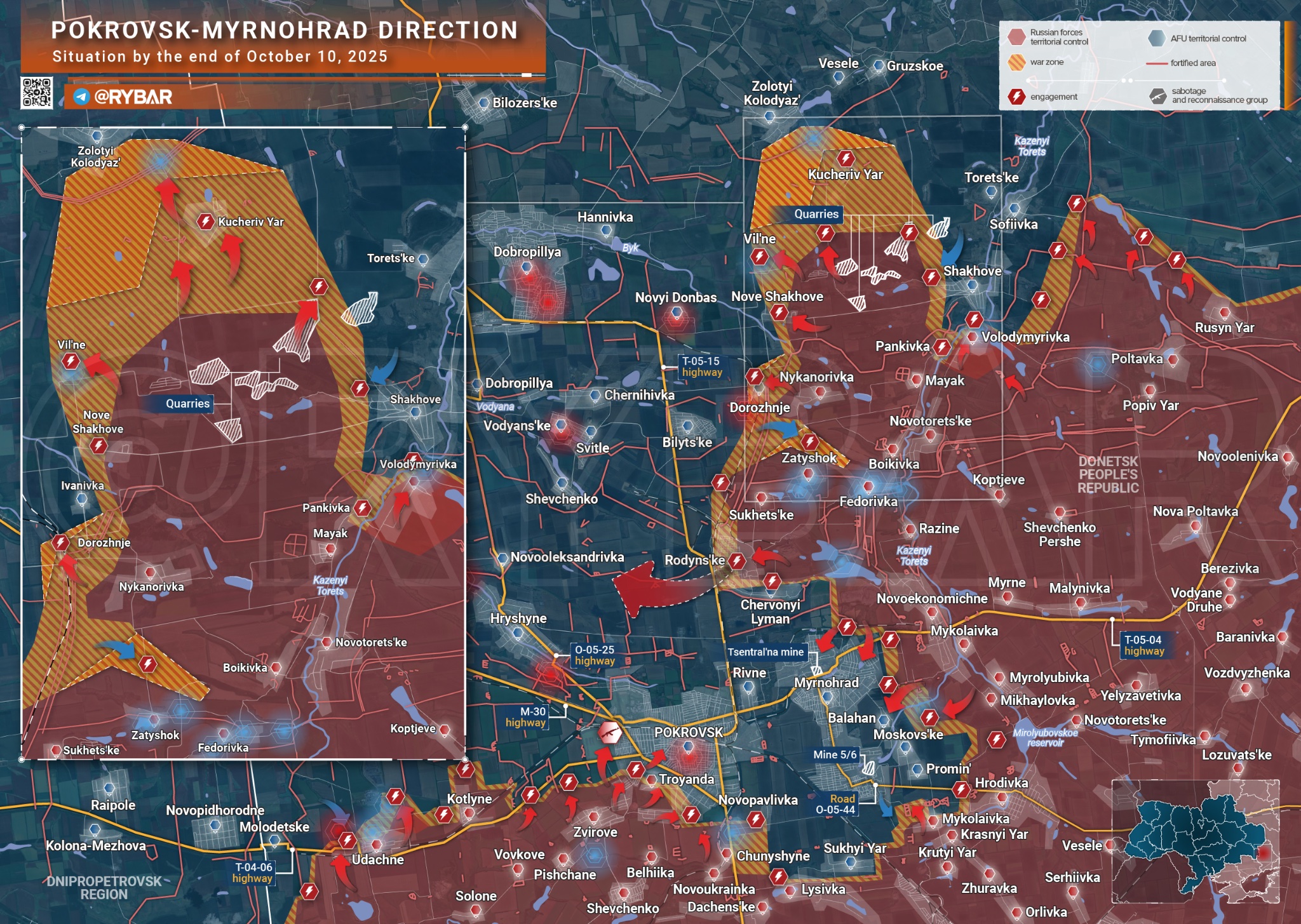1301x924 pixels.
Task: Click the T-05-15 highway label
Action: click(x=701, y=366)
